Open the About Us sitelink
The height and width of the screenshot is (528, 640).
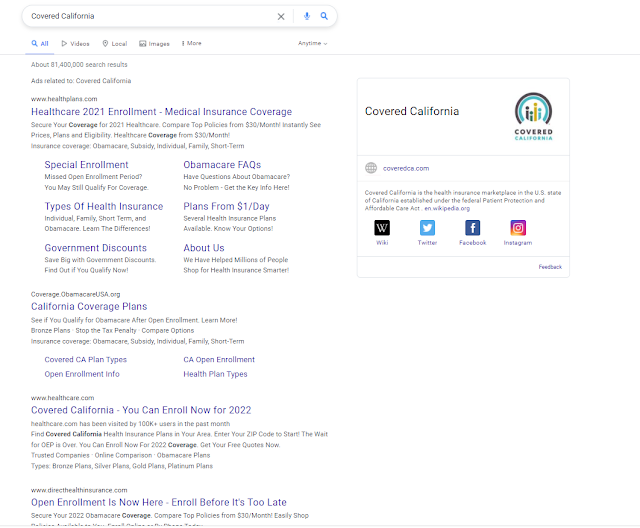(x=204, y=248)
